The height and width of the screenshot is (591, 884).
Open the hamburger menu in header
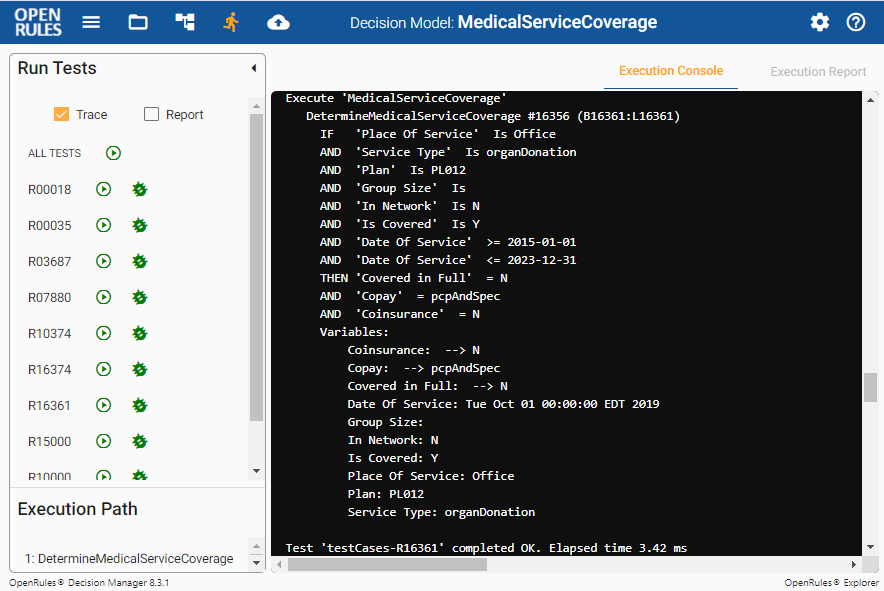coord(91,22)
